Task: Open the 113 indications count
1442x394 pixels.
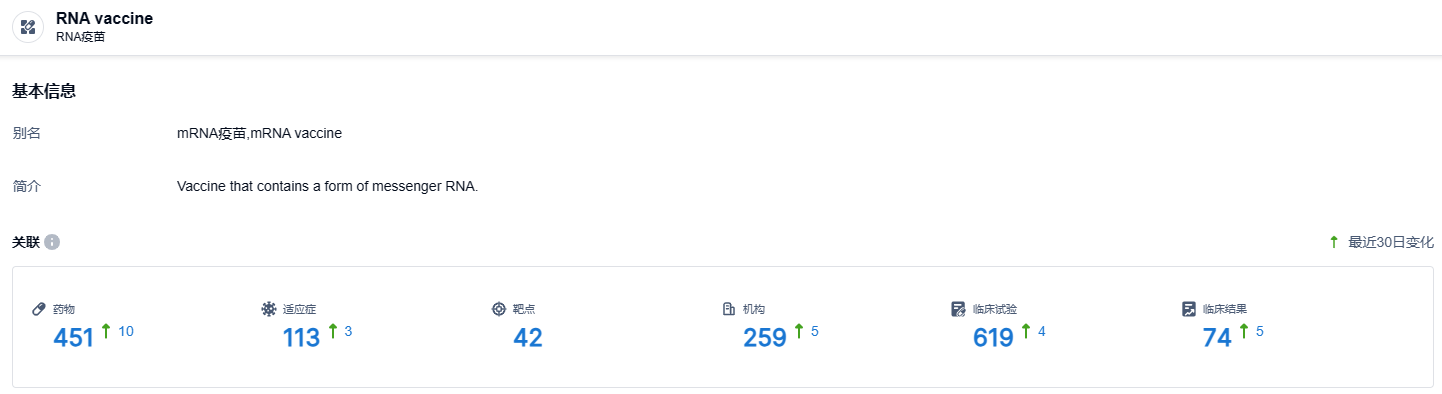Action: click(302, 338)
